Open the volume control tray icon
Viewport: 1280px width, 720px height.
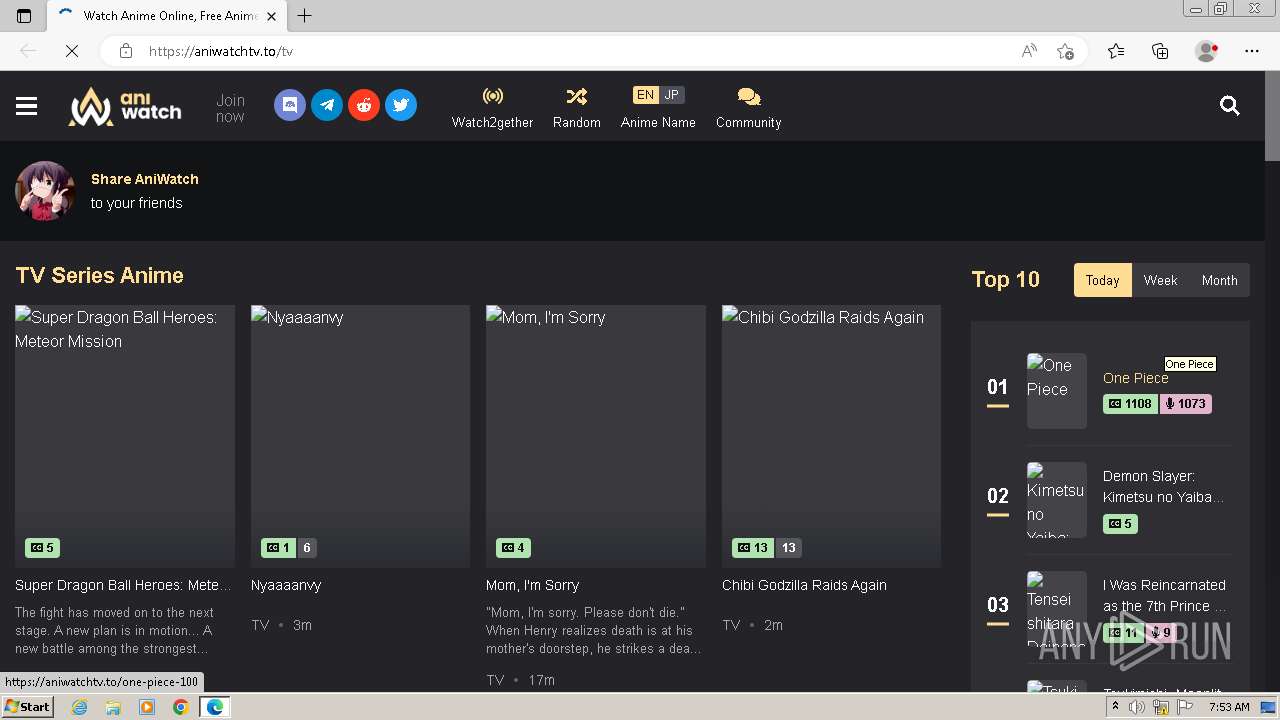1137,707
